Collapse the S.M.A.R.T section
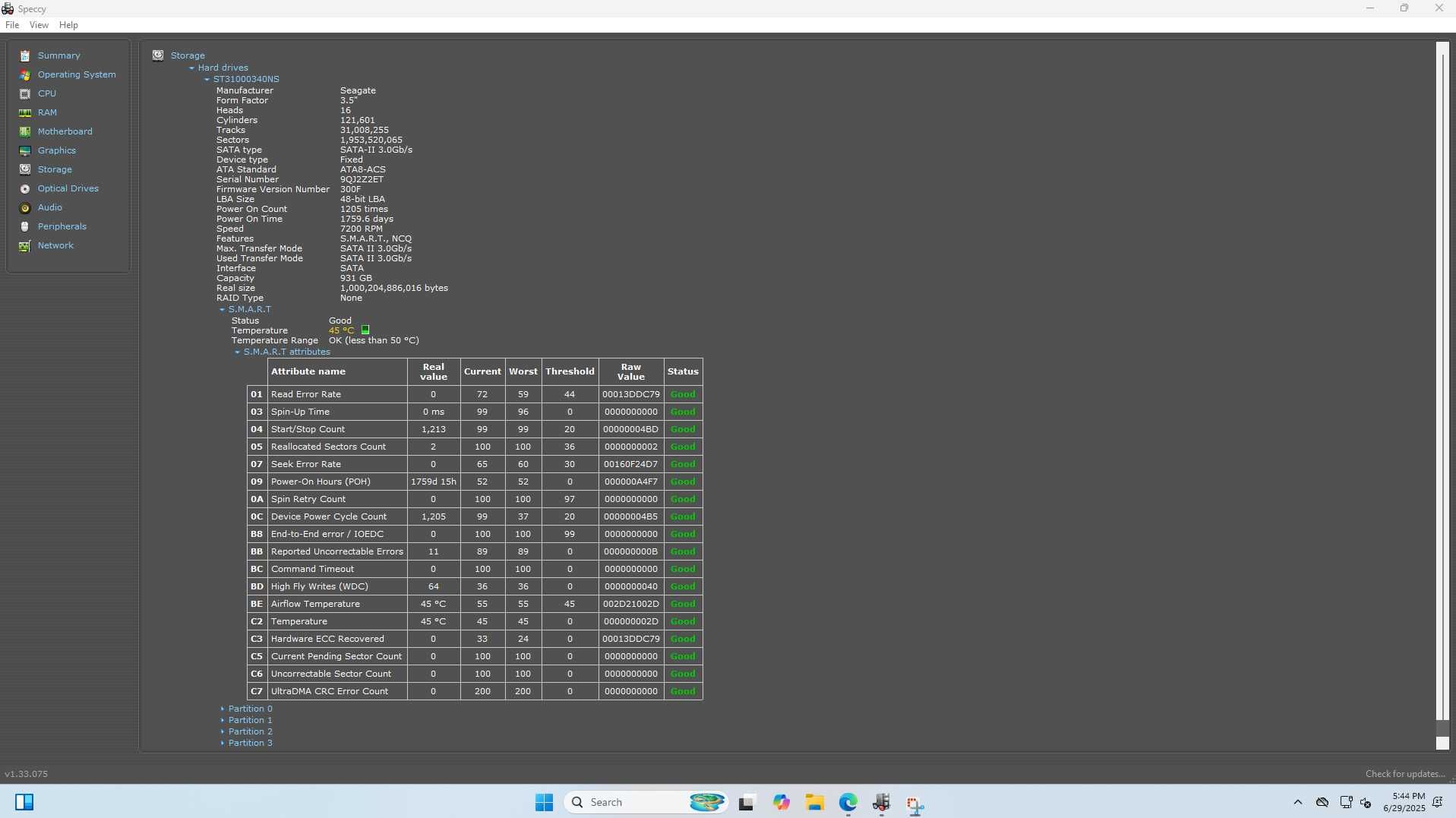 [x=222, y=310]
